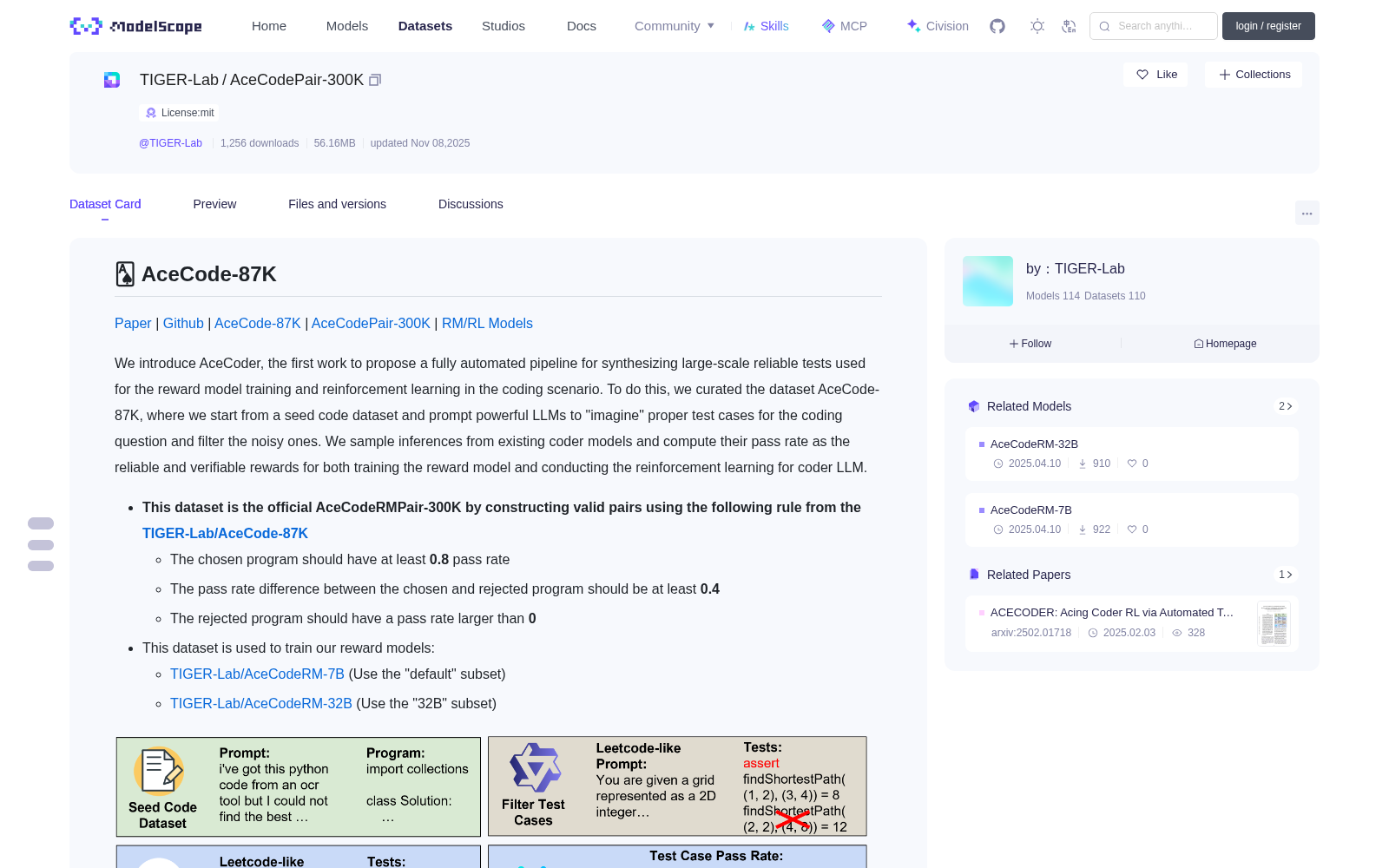Open the GitHub icon in header
The height and width of the screenshot is (868, 1389).
(997, 26)
